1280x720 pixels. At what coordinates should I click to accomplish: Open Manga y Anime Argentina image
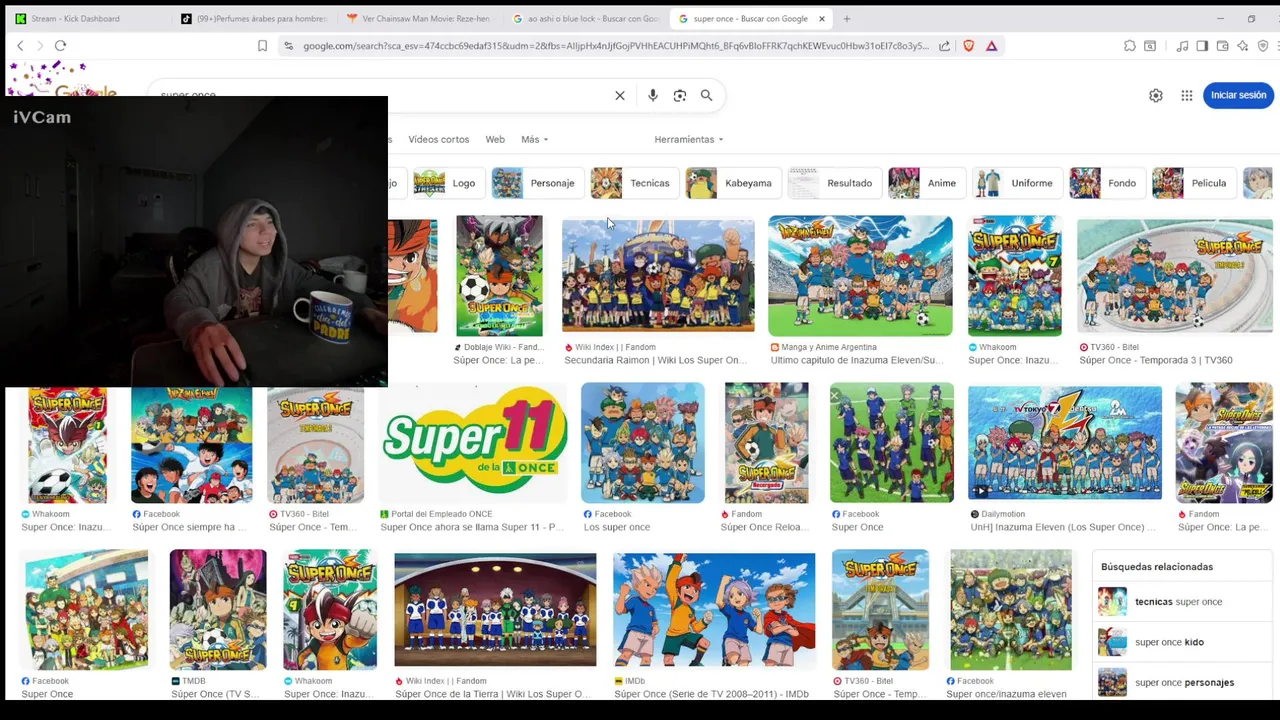pos(860,275)
